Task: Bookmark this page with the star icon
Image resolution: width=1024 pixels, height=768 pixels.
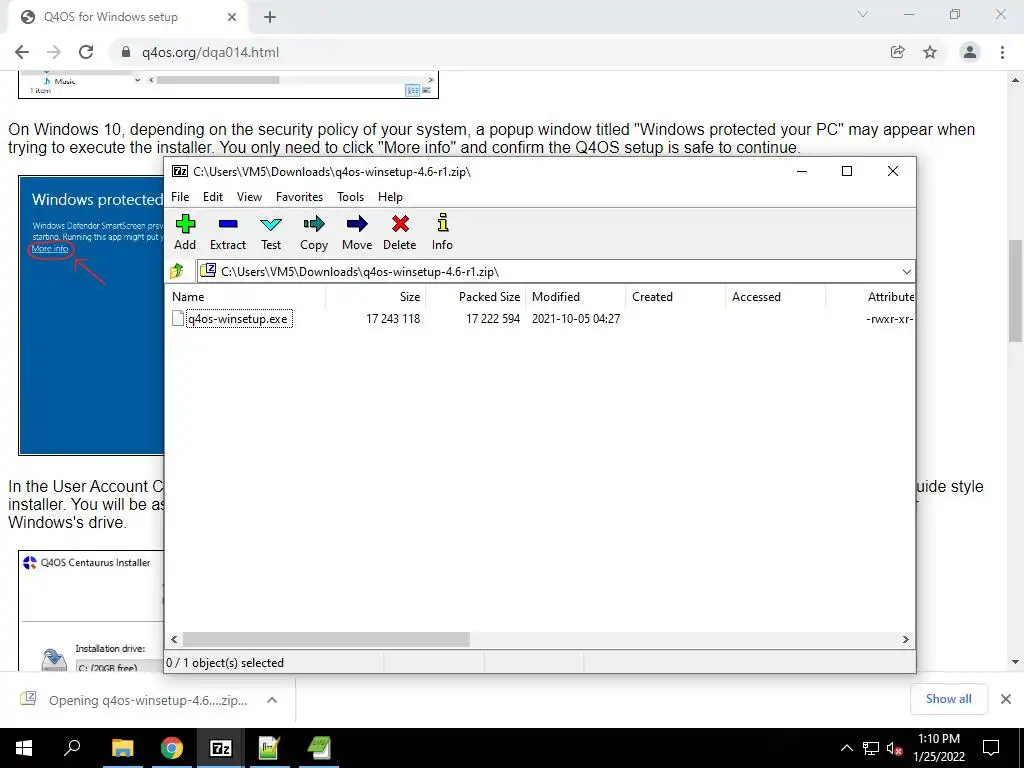Action: coord(930,52)
